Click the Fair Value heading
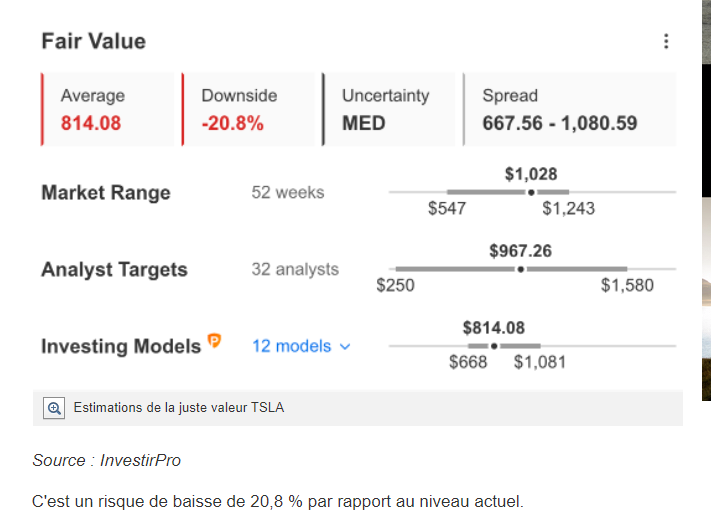 [93, 41]
